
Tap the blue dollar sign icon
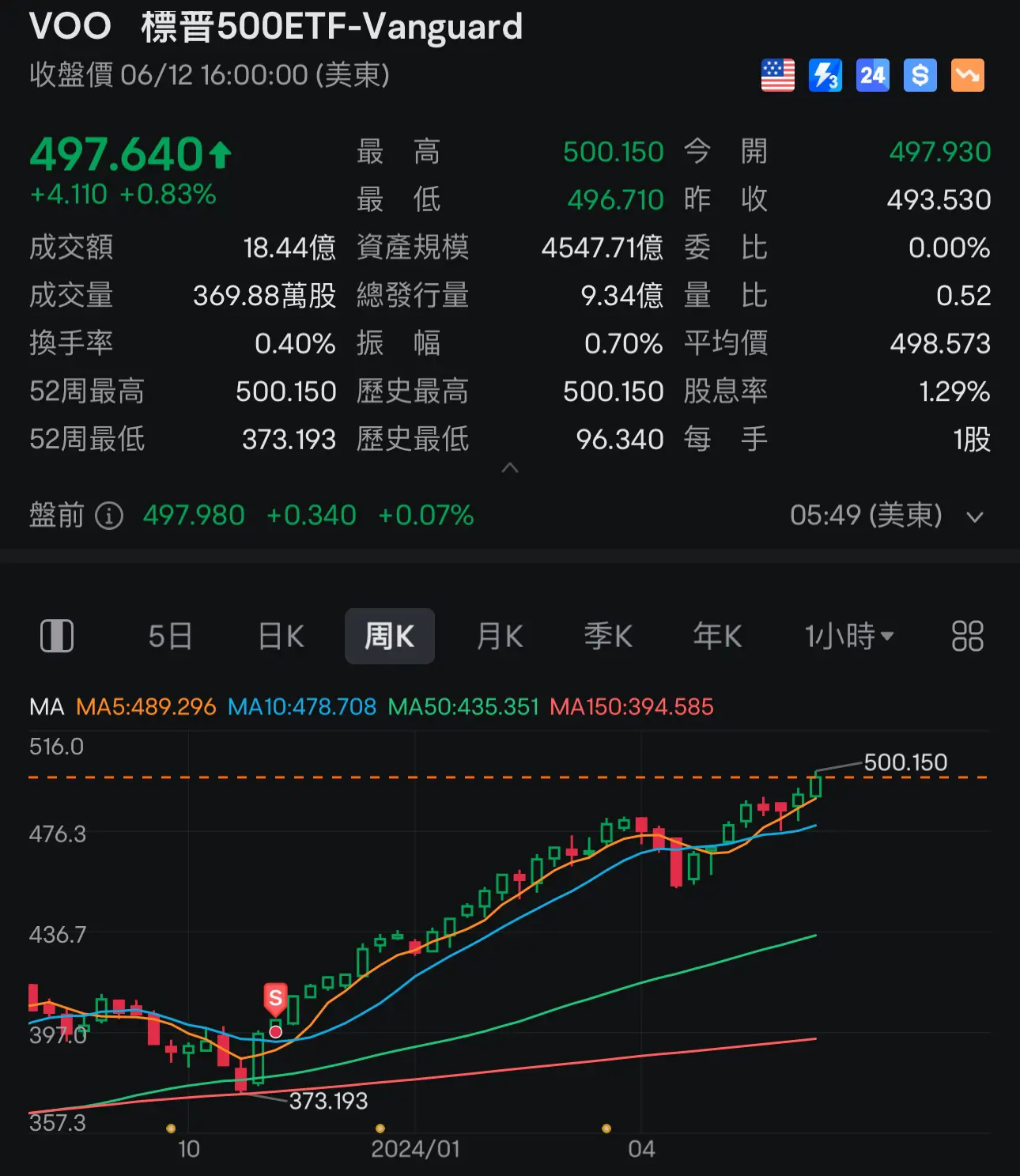[x=920, y=76]
